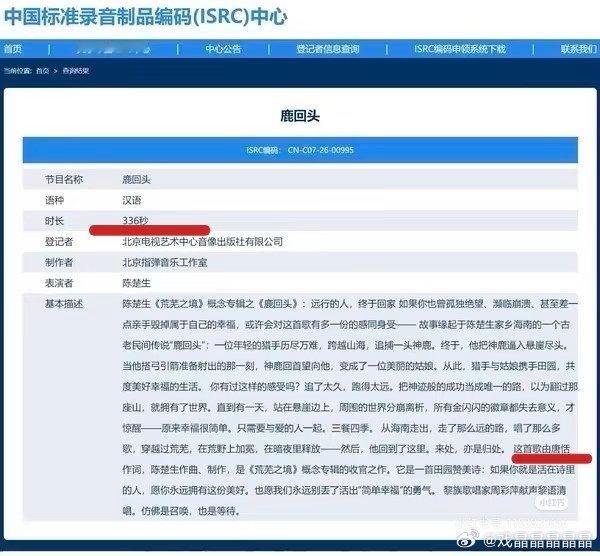Viewport: 600px width, 556px height.
Task: Open the 首页 navigation item
Action: click(13, 49)
